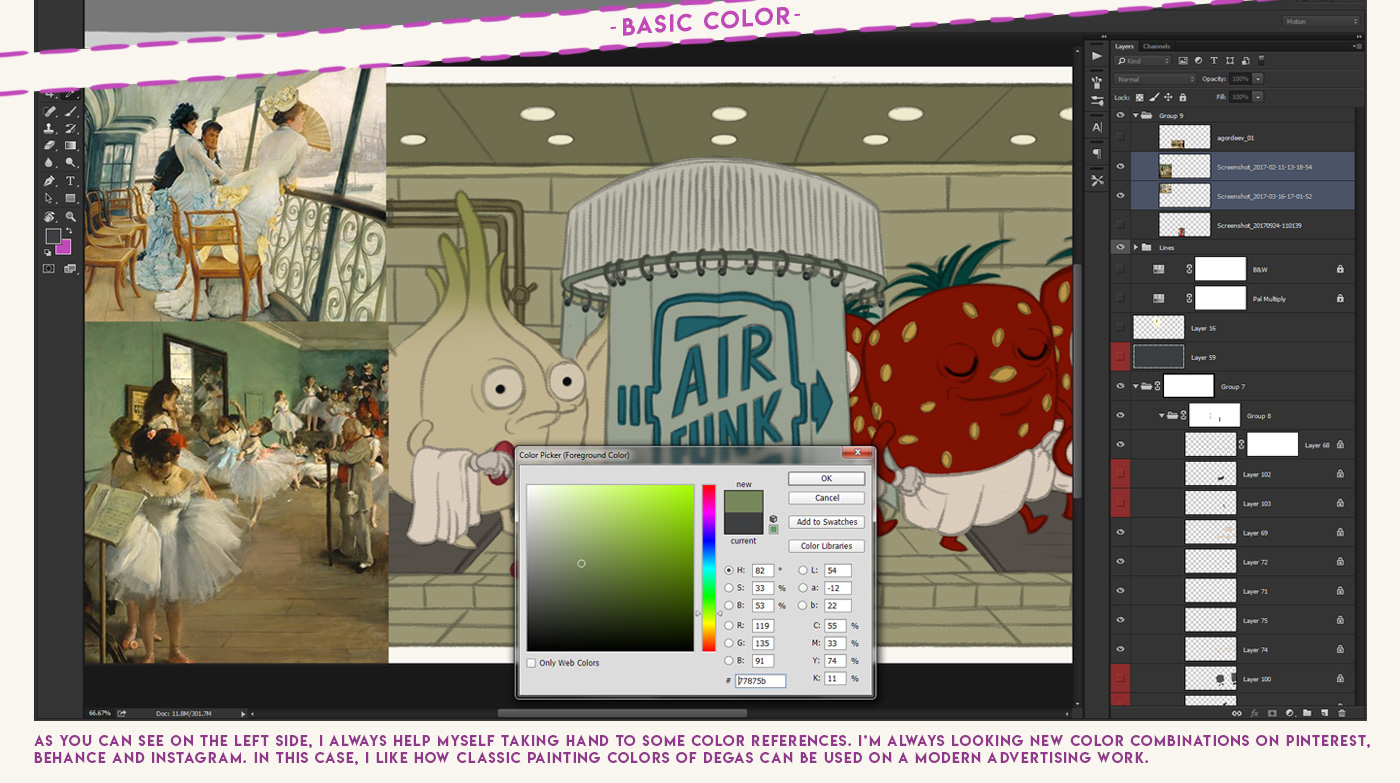Open the Kind filter dropdown

(1142, 61)
